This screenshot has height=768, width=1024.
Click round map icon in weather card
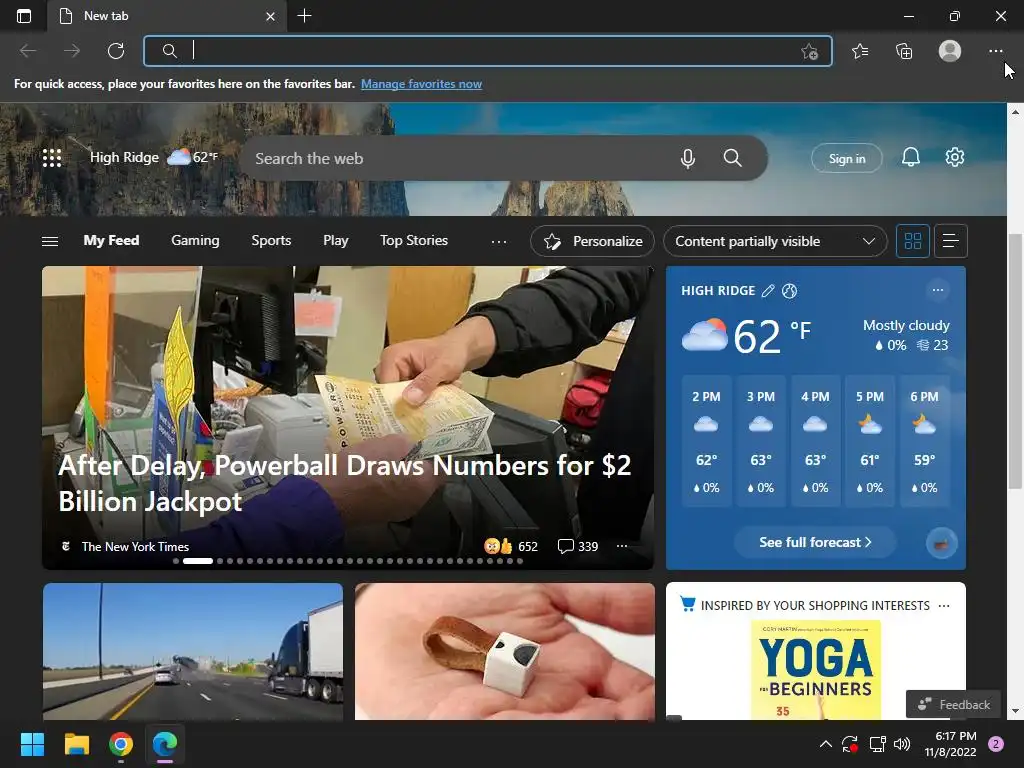pos(941,543)
